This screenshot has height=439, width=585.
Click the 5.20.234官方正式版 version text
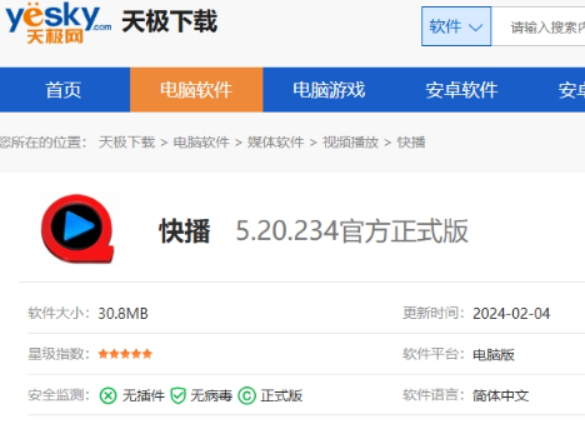point(352,231)
